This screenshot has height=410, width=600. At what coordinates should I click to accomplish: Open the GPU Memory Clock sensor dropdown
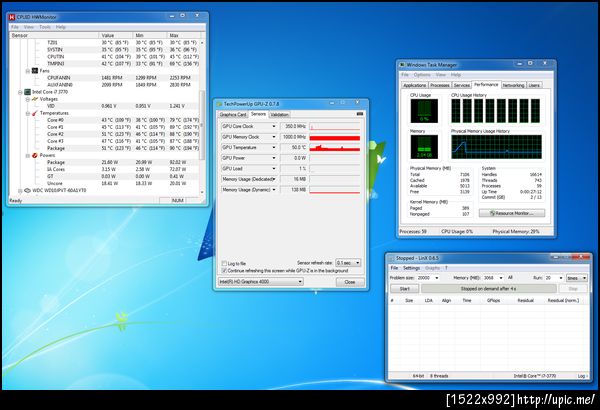(274, 137)
